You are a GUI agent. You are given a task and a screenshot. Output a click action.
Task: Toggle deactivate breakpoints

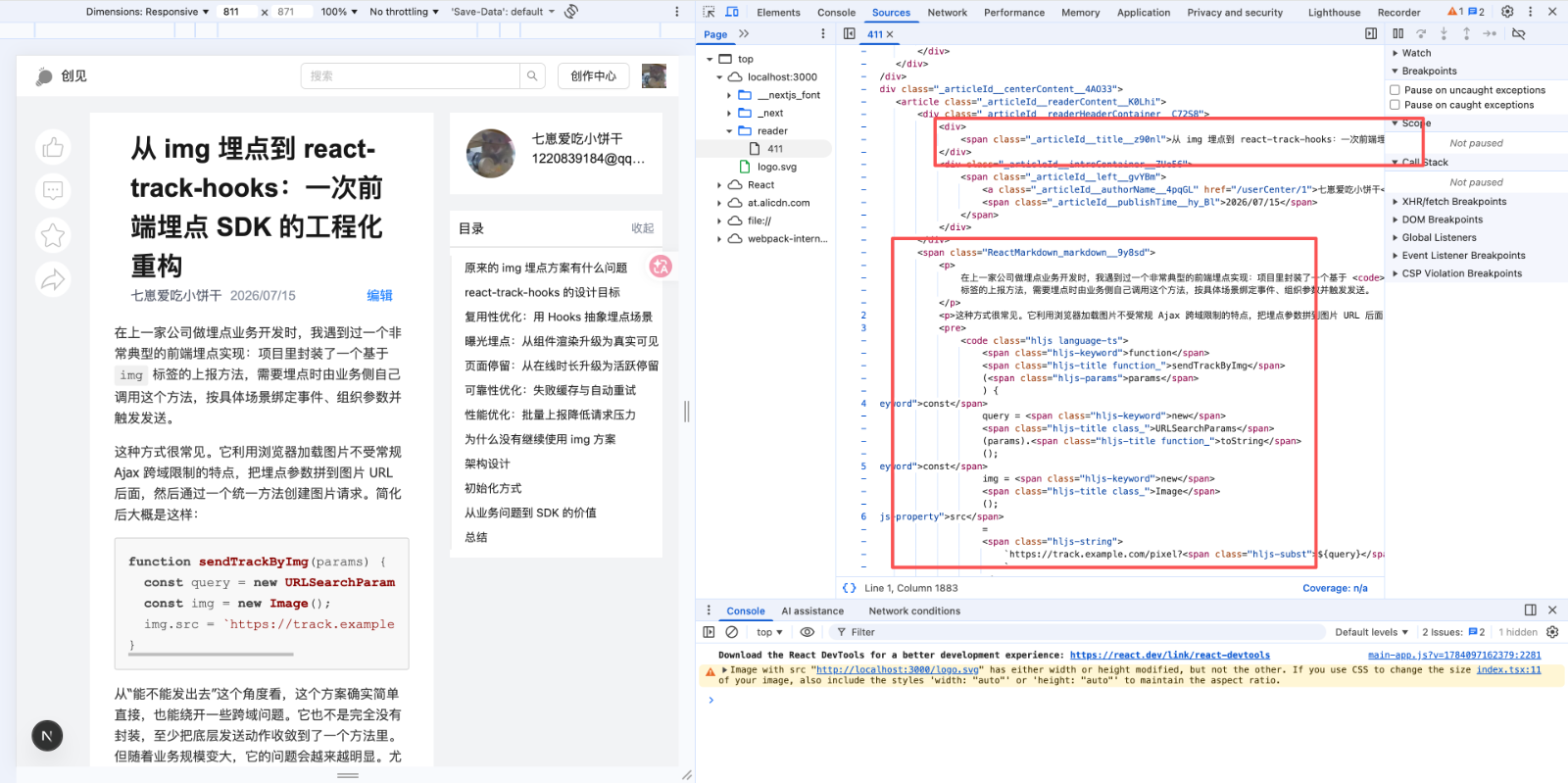1518,33
